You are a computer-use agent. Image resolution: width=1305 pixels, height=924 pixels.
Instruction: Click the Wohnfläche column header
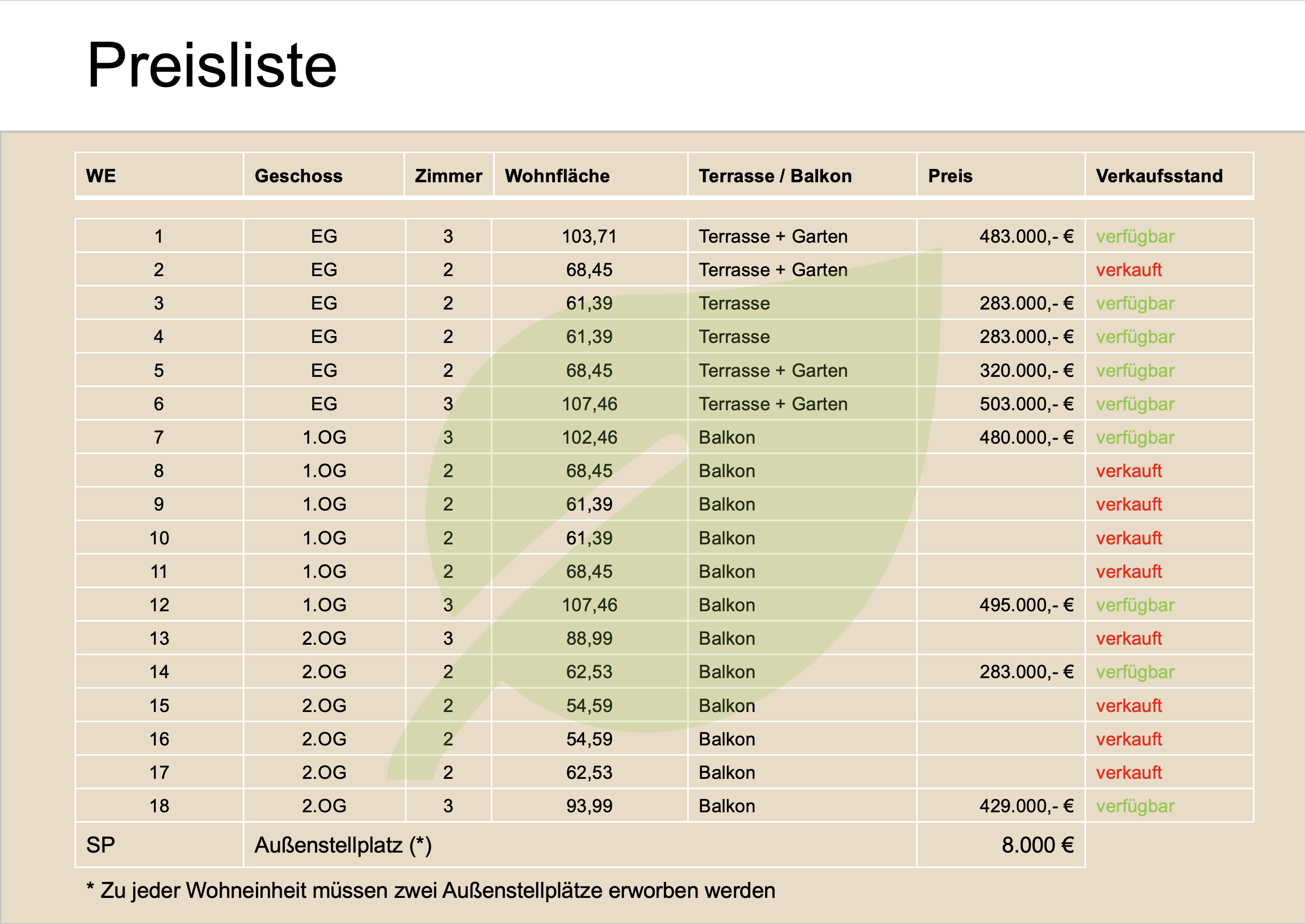pyautogui.click(x=557, y=176)
